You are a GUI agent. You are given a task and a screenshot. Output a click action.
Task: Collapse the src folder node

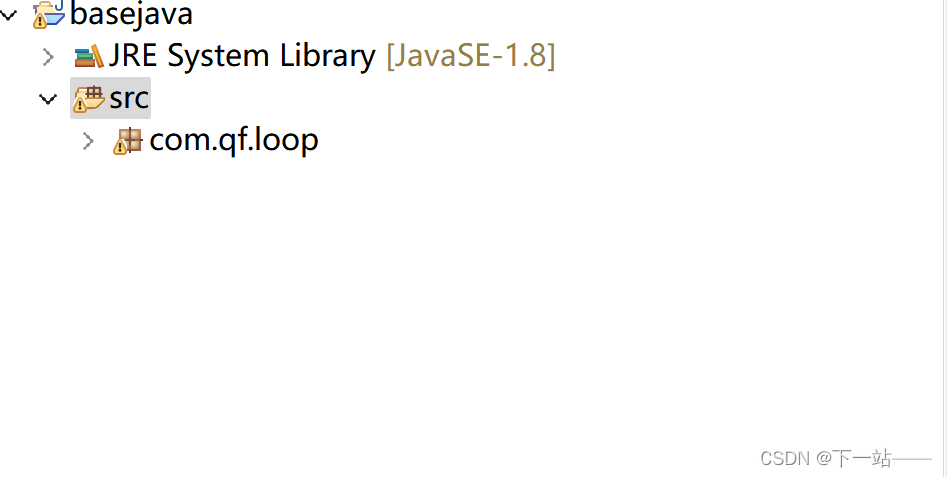[48, 98]
